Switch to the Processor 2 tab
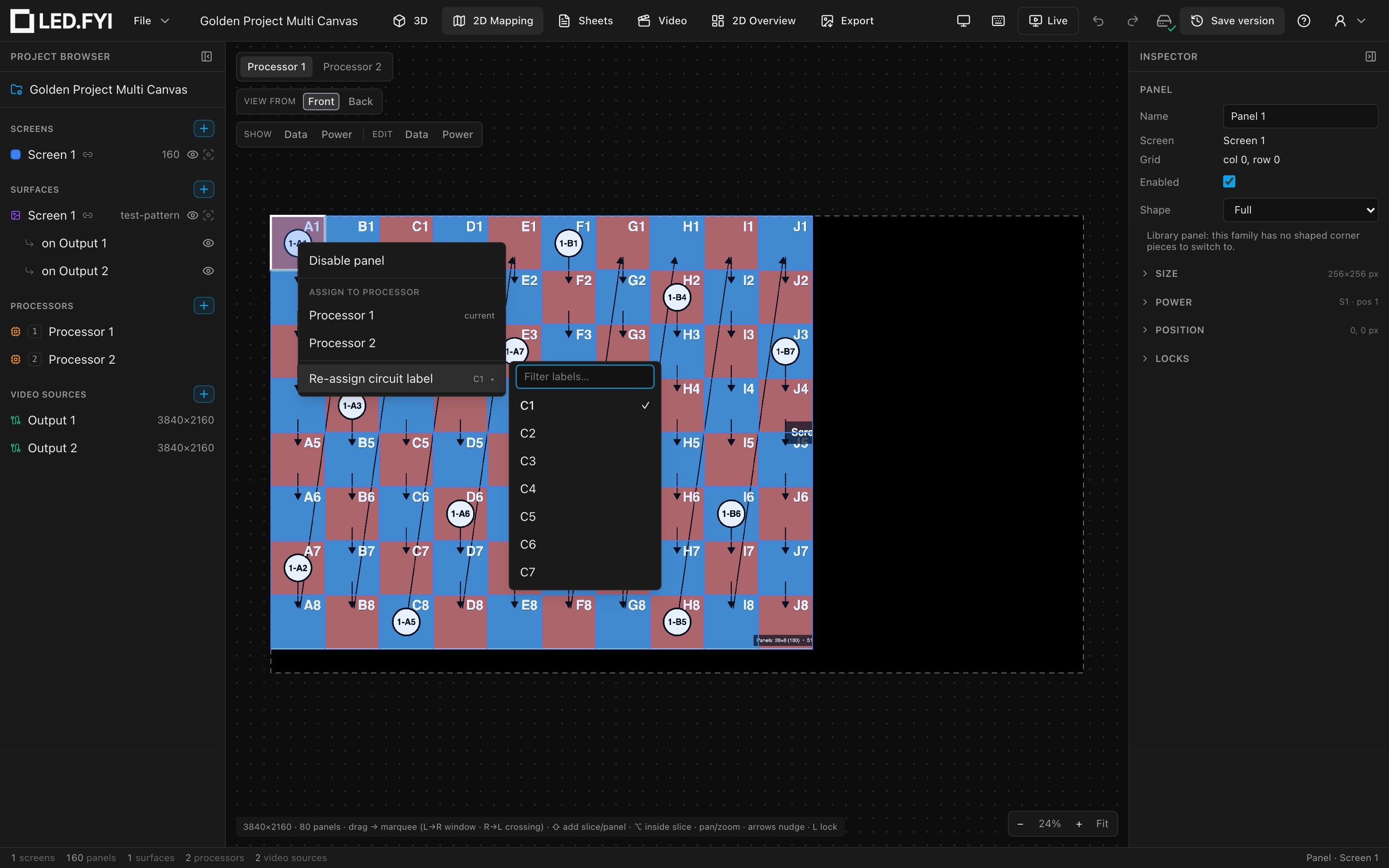The height and width of the screenshot is (868, 1389). click(x=352, y=66)
